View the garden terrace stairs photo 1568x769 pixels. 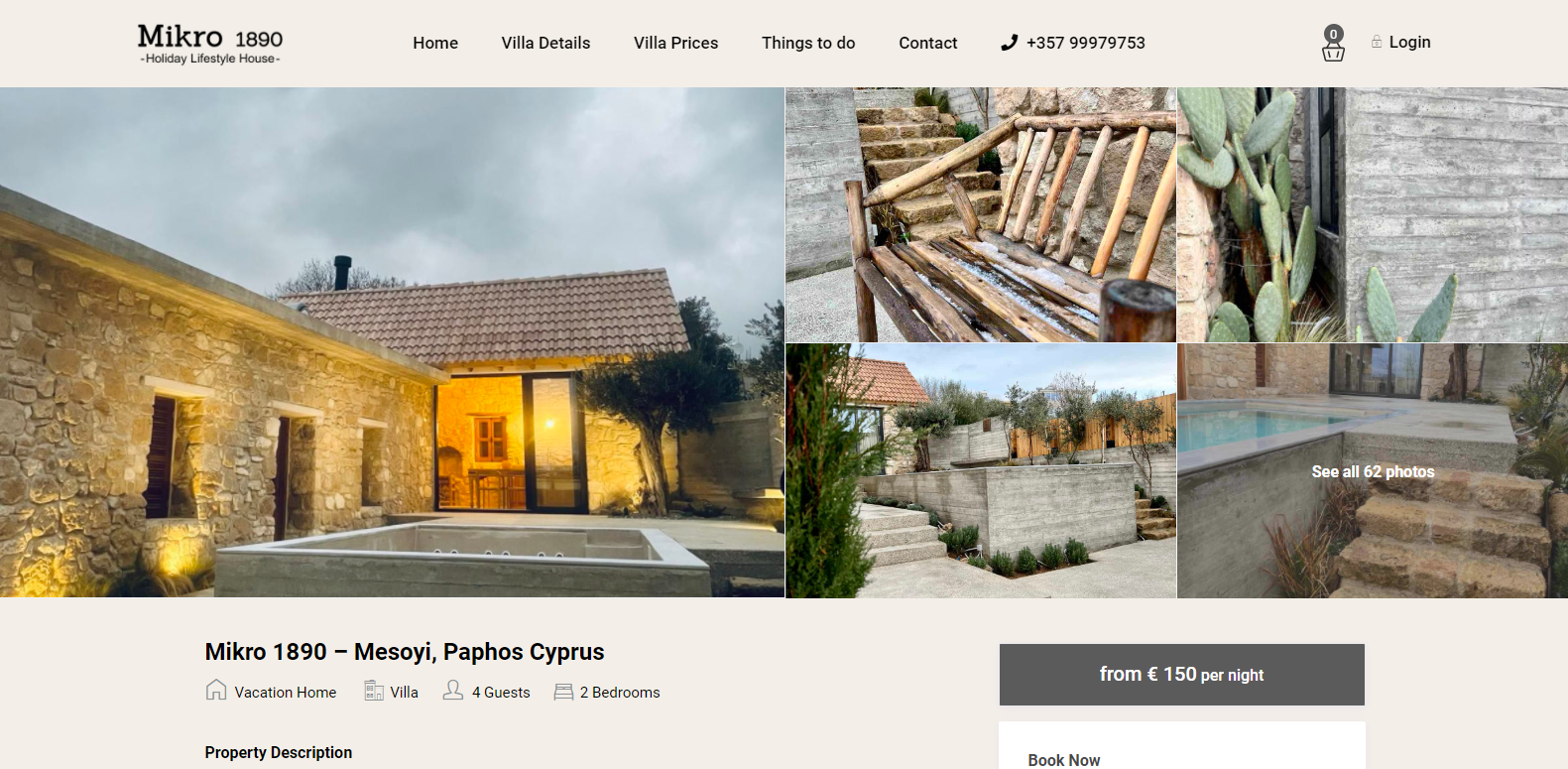click(981, 471)
